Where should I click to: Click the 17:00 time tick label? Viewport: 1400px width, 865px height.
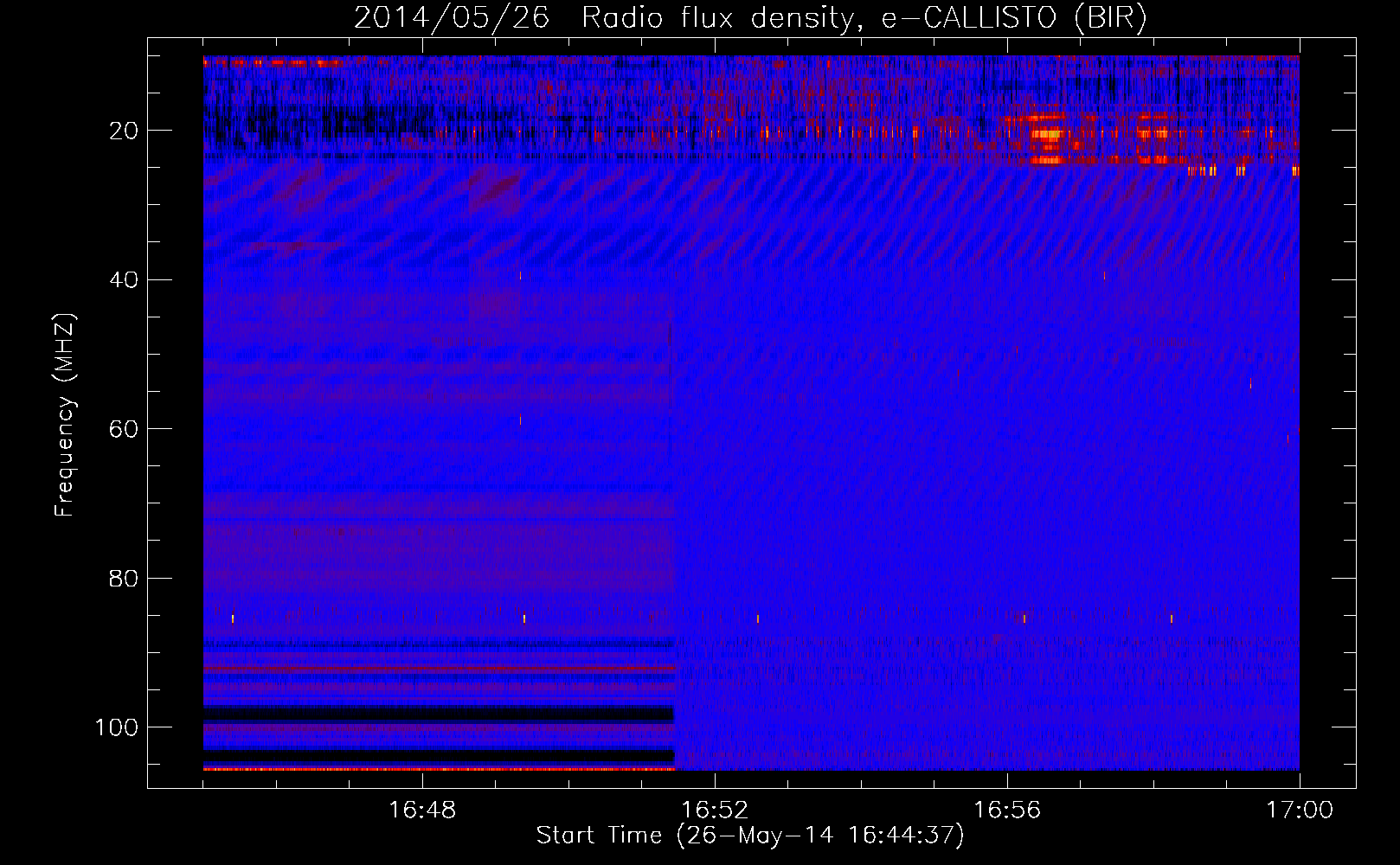click(1300, 810)
